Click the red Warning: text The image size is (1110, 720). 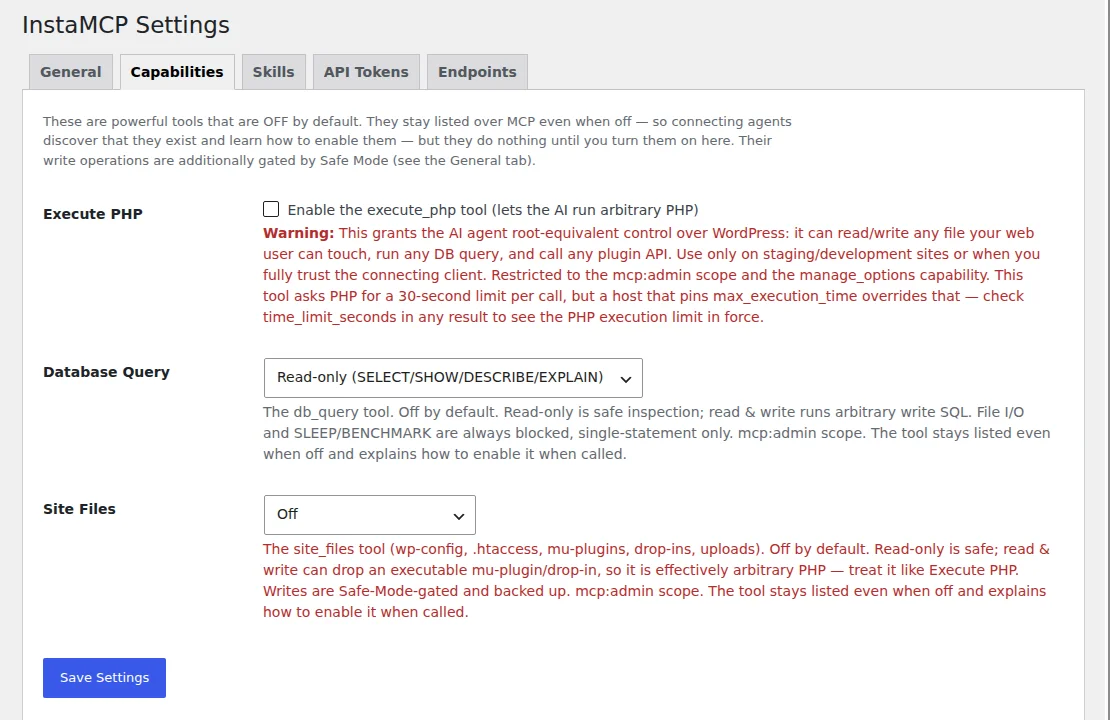(x=298, y=233)
